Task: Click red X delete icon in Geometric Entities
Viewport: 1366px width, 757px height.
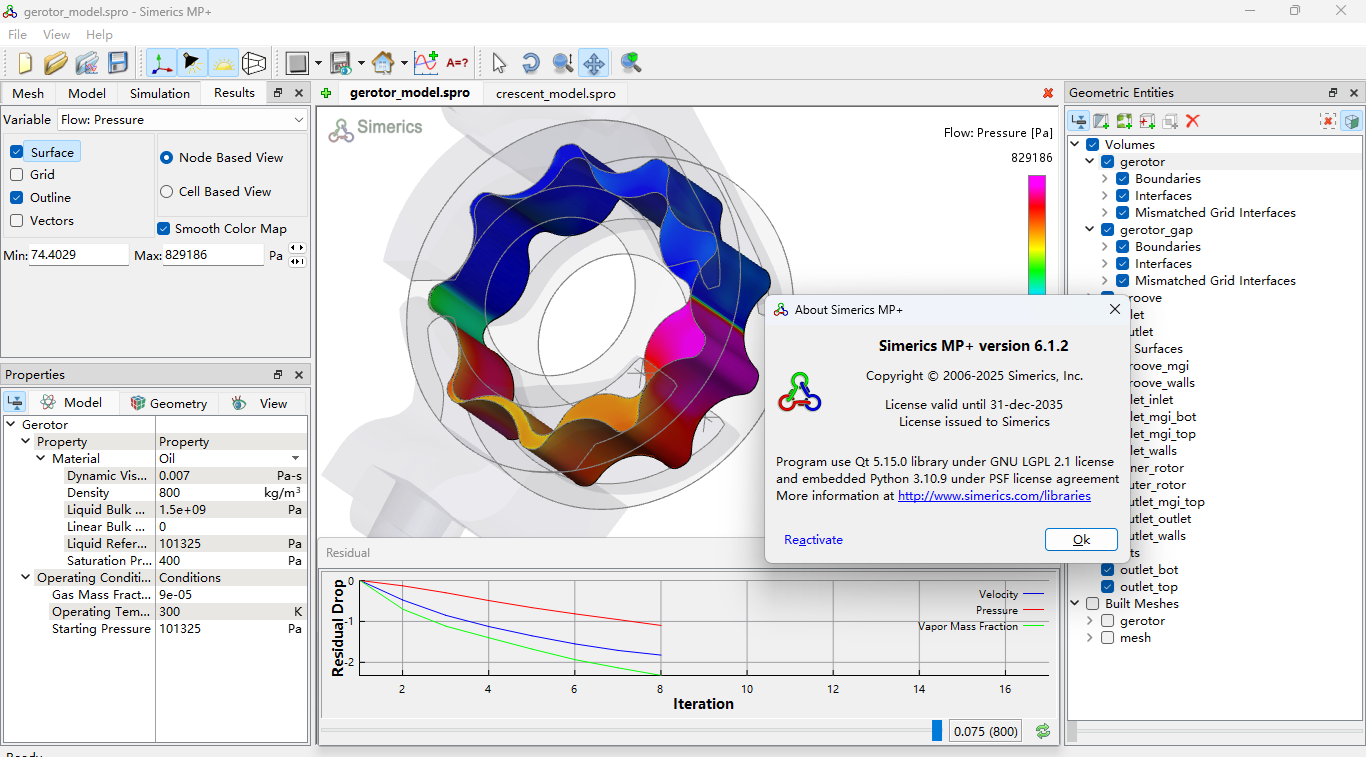Action: [x=1192, y=121]
